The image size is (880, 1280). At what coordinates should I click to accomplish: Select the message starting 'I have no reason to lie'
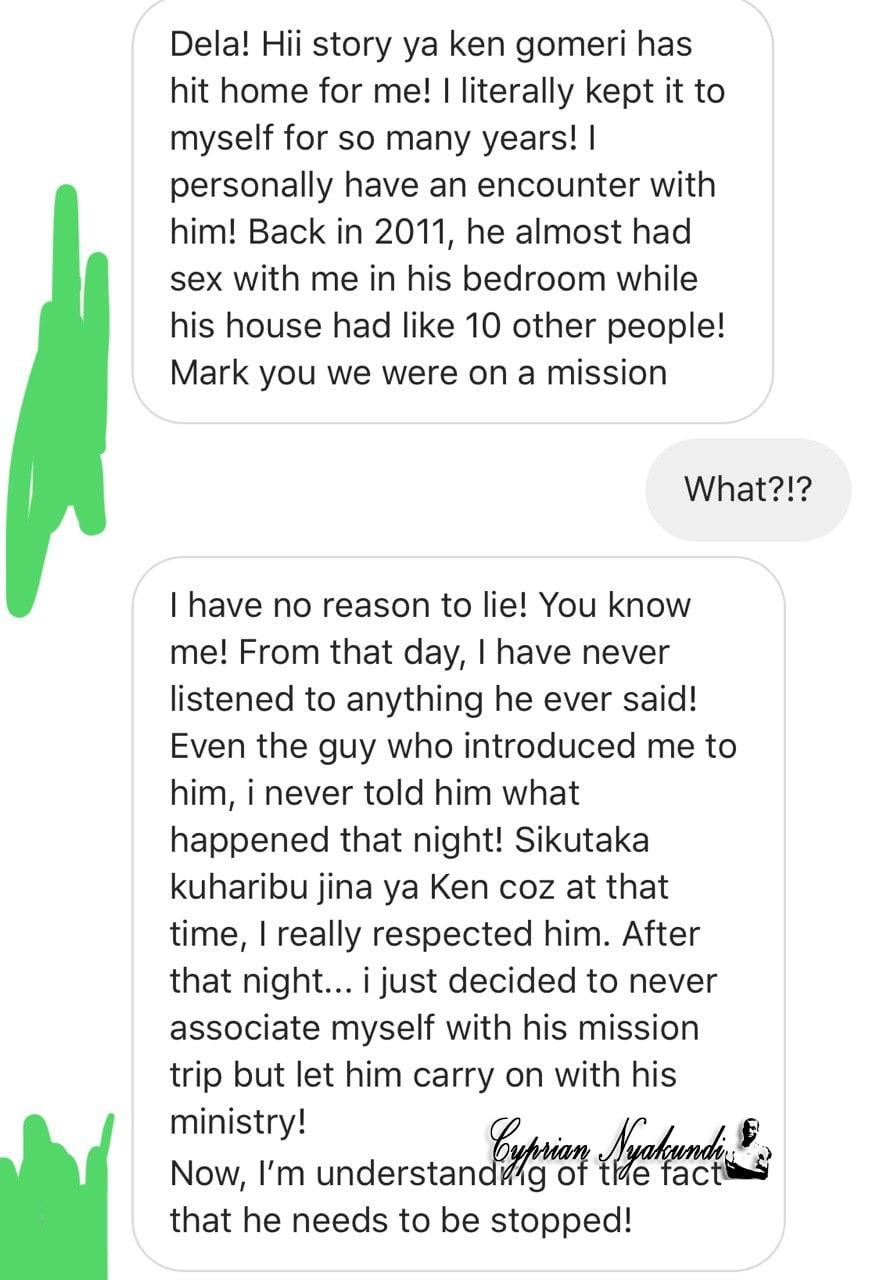point(459,913)
